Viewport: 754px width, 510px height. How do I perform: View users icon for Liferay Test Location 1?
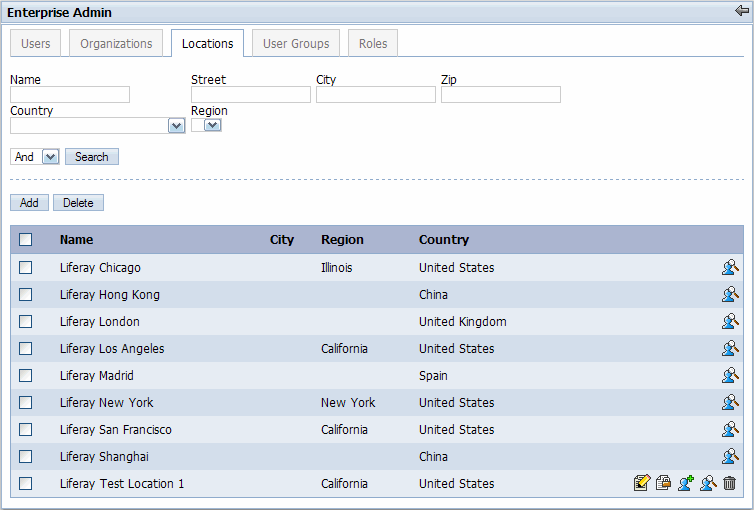(708, 483)
